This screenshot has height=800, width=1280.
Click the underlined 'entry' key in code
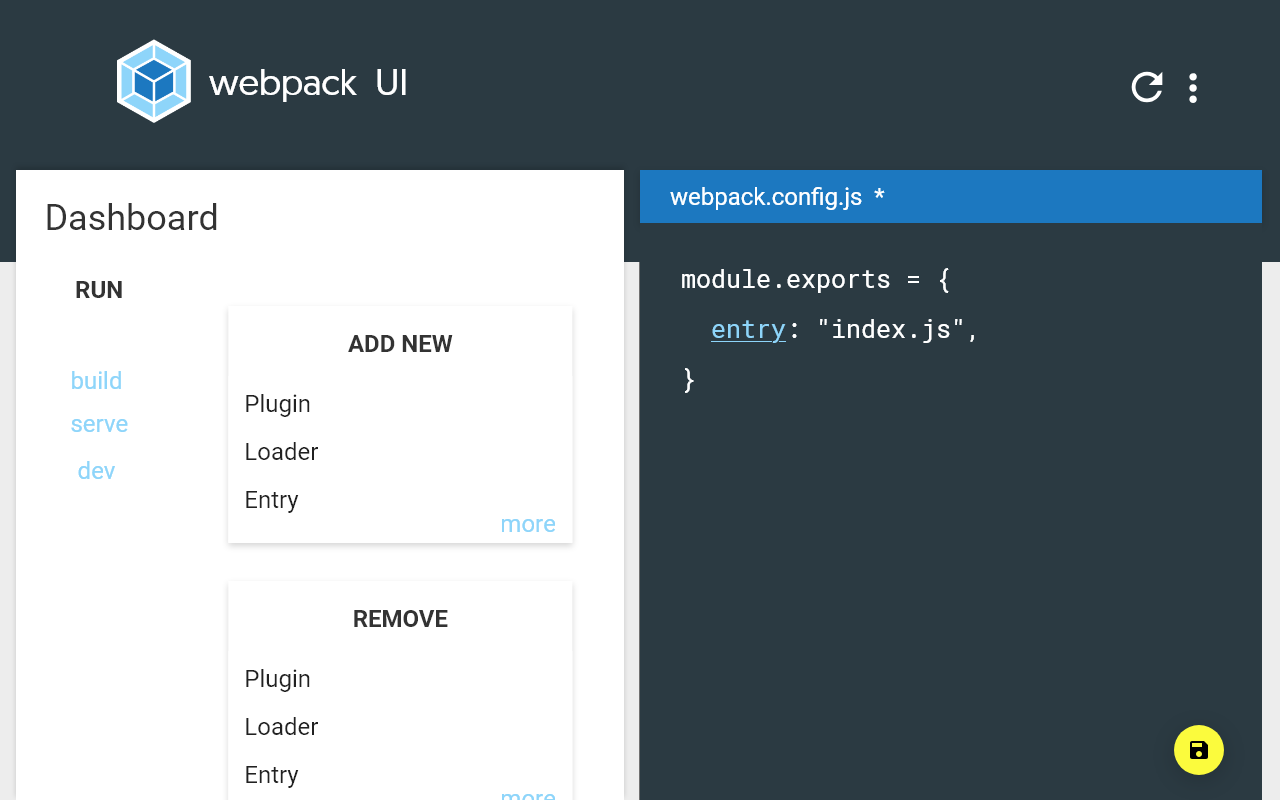[748, 329]
